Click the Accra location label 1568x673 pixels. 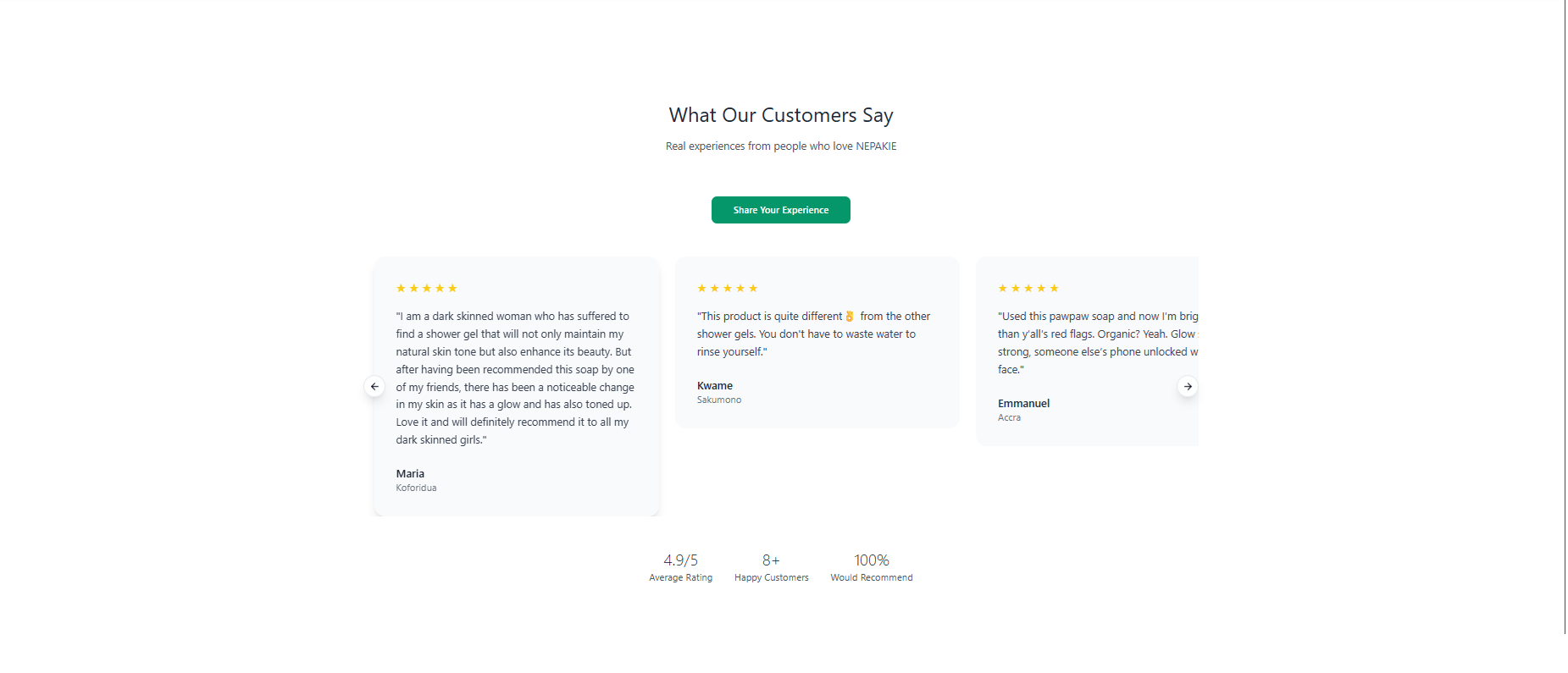click(x=1009, y=418)
